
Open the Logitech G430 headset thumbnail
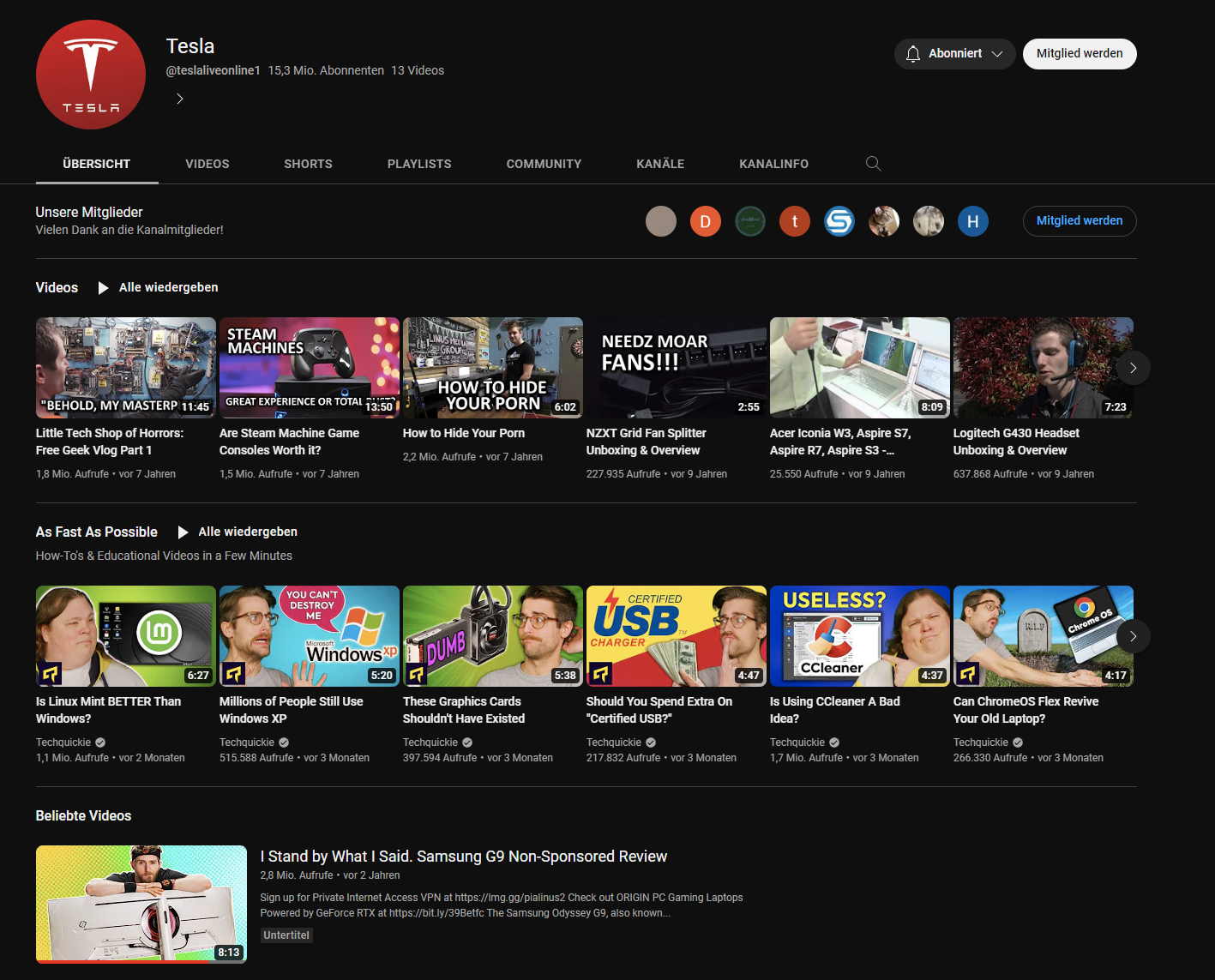[1044, 368]
